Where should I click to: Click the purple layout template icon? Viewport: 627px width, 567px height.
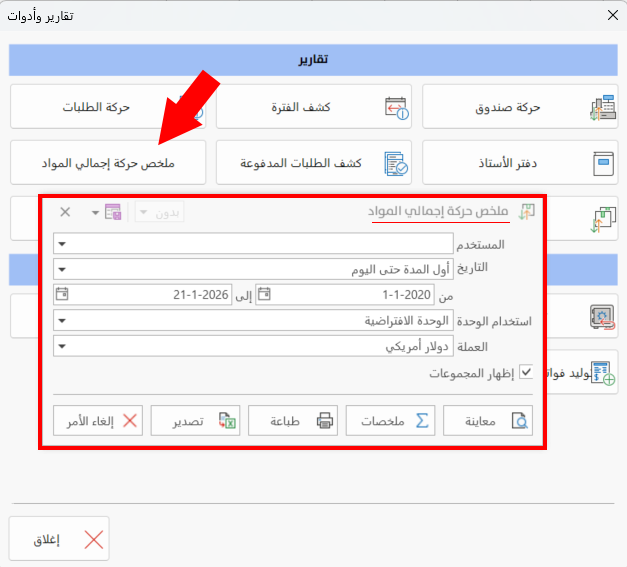(x=113, y=212)
